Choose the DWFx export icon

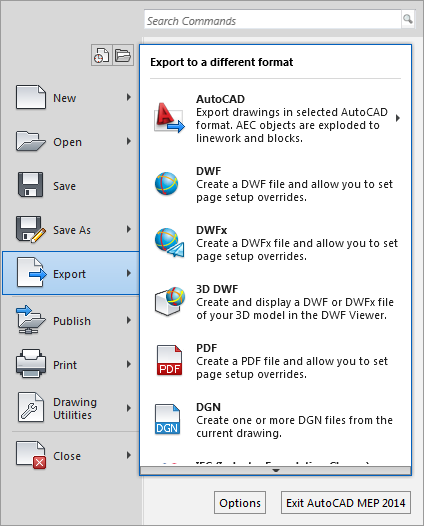pyautogui.click(x=169, y=243)
